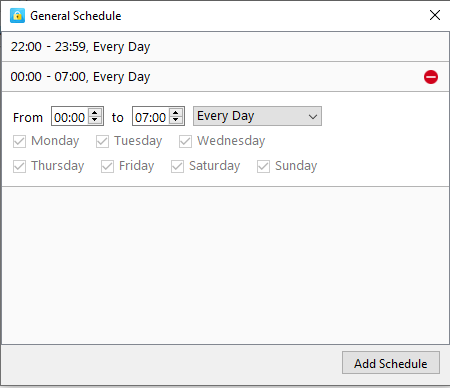This screenshot has height=388, width=450.
Task: Focus the From time field showing 00:00
Action: click(70, 116)
